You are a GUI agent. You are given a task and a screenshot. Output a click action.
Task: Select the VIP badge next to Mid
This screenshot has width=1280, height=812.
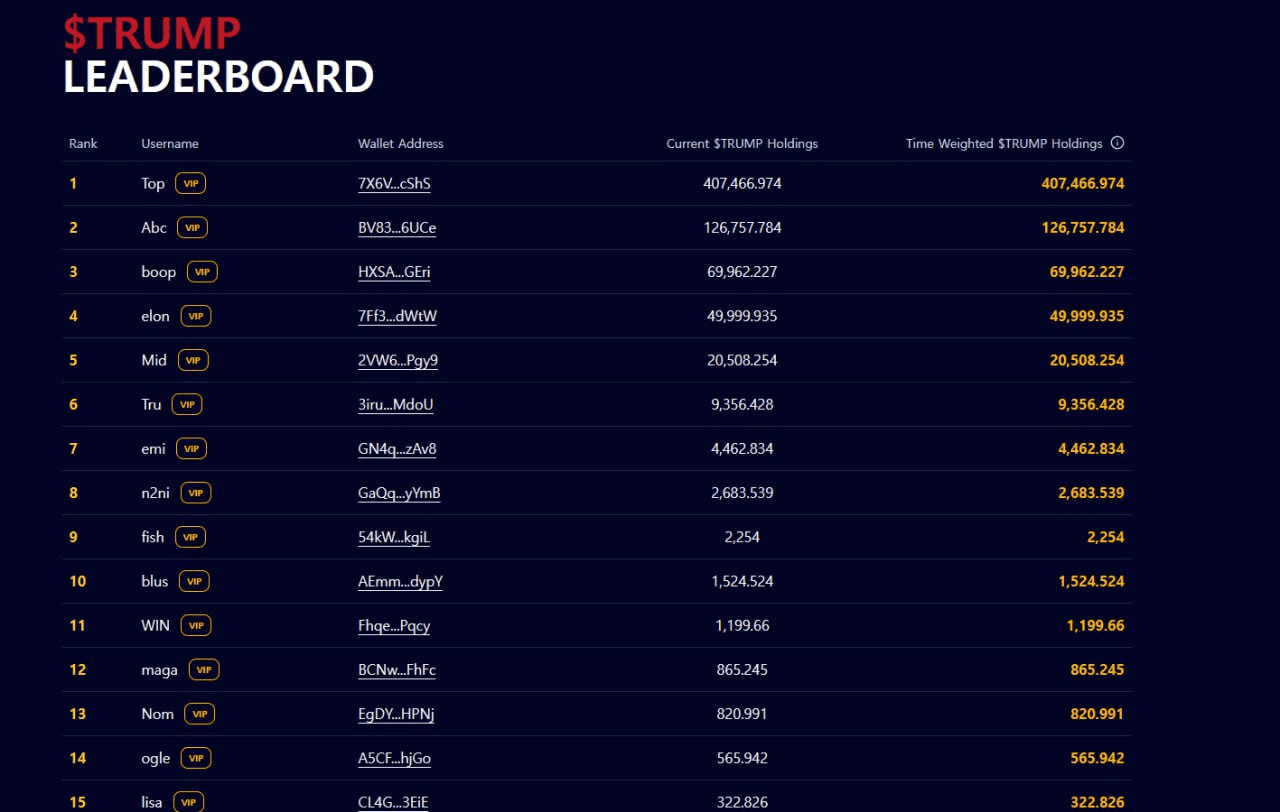(x=193, y=360)
